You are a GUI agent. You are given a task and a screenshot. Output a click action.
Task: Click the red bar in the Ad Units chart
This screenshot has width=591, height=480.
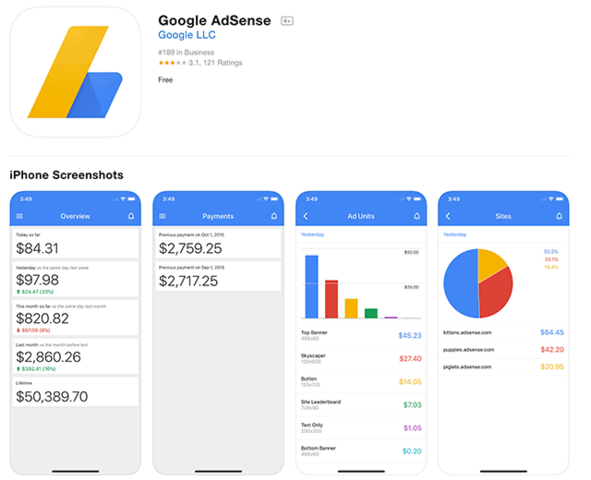coord(331,299)
